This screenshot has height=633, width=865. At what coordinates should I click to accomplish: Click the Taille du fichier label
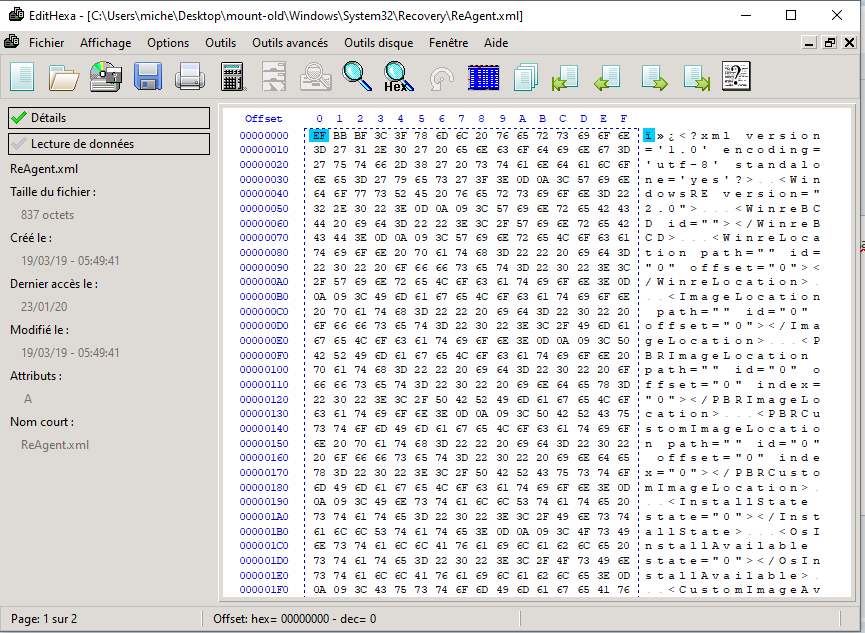(53, 192)
